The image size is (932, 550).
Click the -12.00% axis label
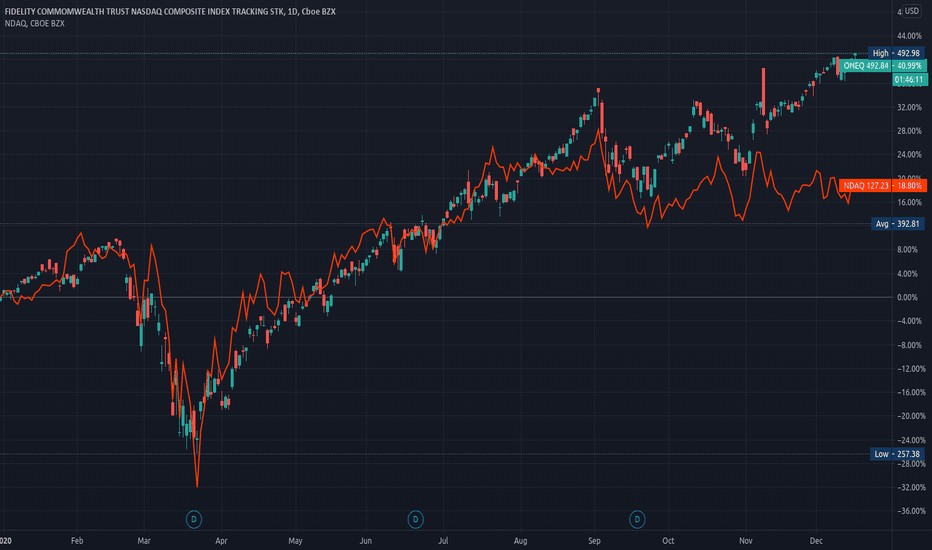click(909, 369)
